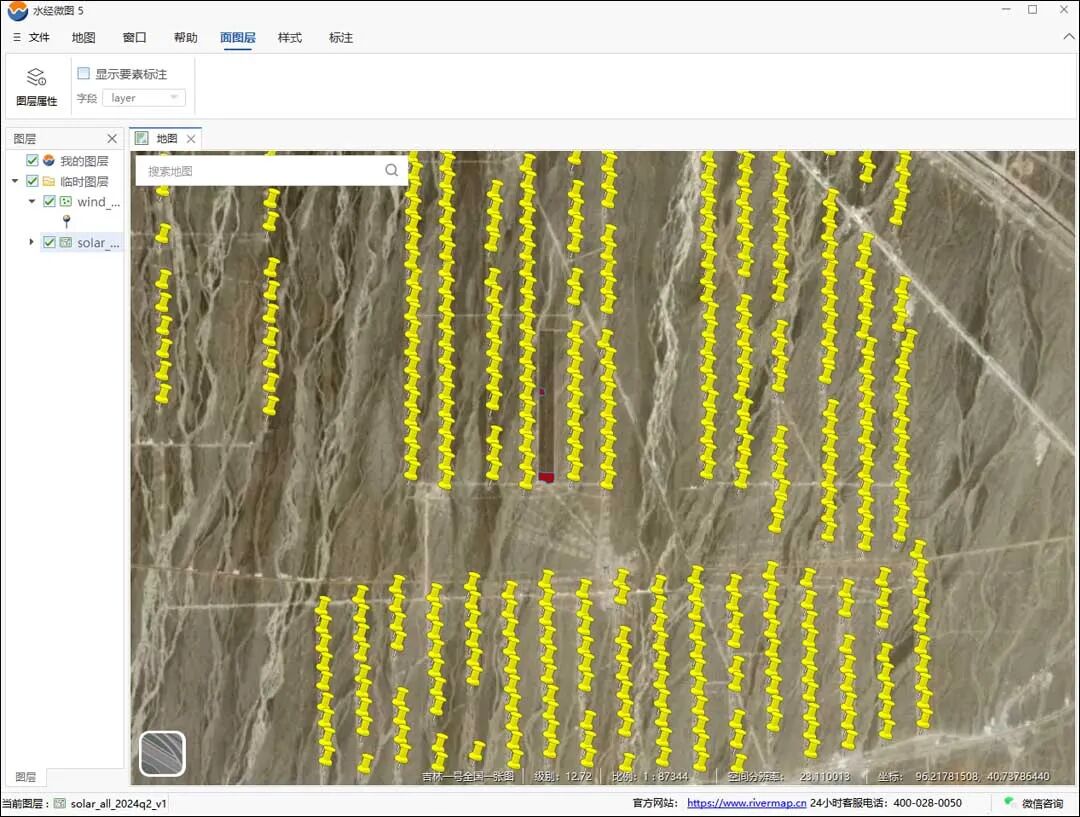1080x817 pixels.
Task: Click the 比例 1:87344 scale readout
Action: (650, 776)
